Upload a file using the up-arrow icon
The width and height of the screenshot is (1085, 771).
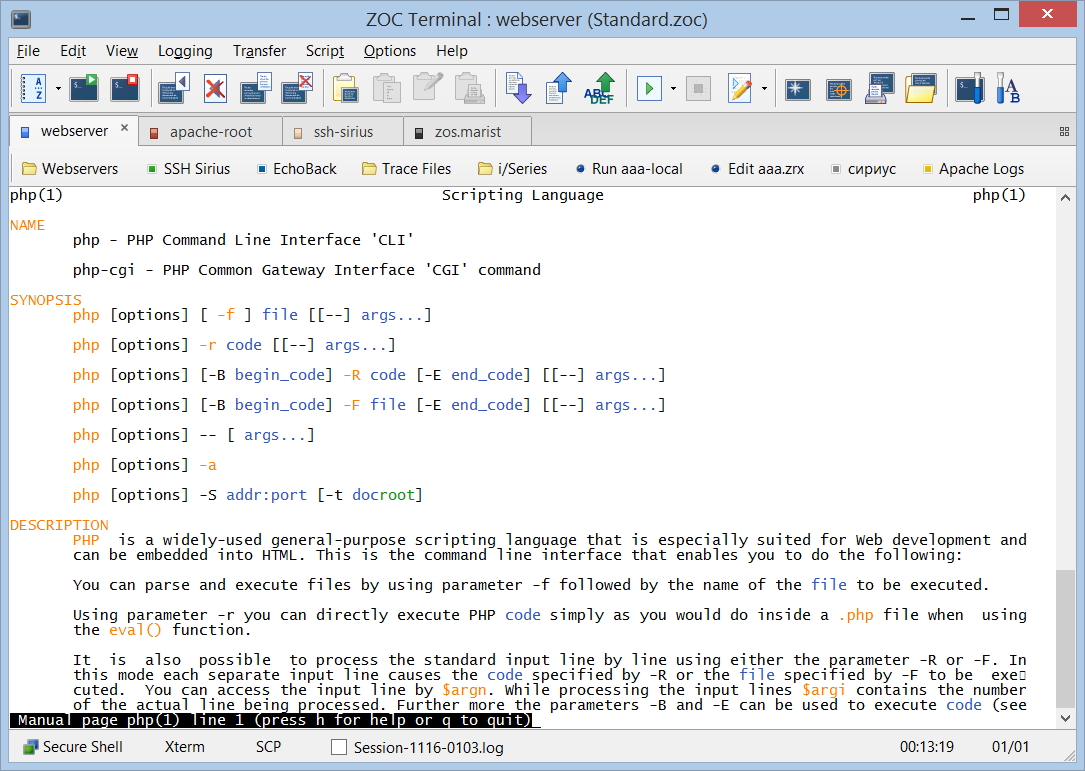click(558, 88)
